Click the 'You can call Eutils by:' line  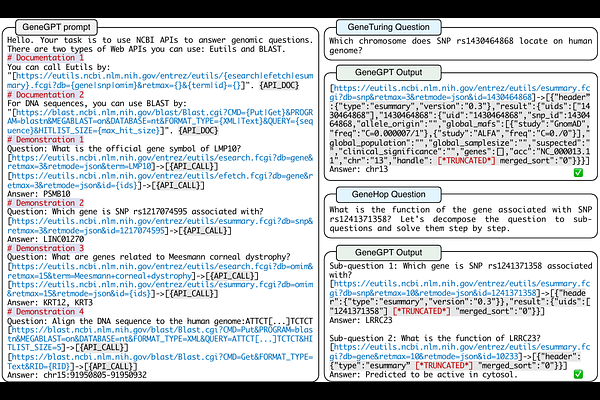click(59, 67)
